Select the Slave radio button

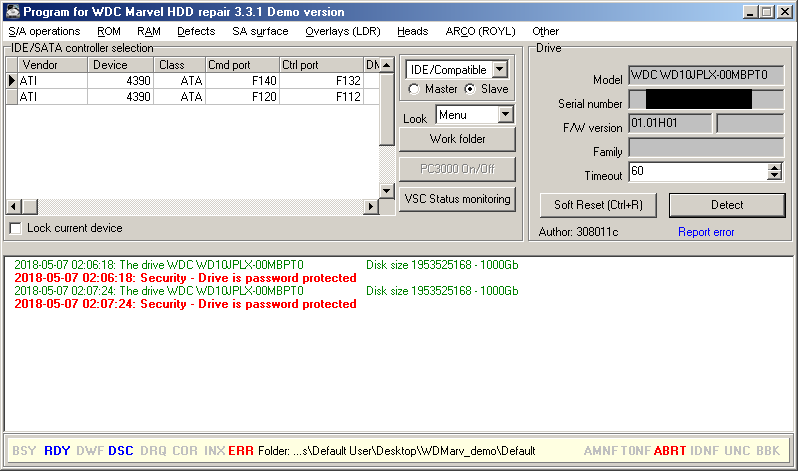click(x=470, y=89)
